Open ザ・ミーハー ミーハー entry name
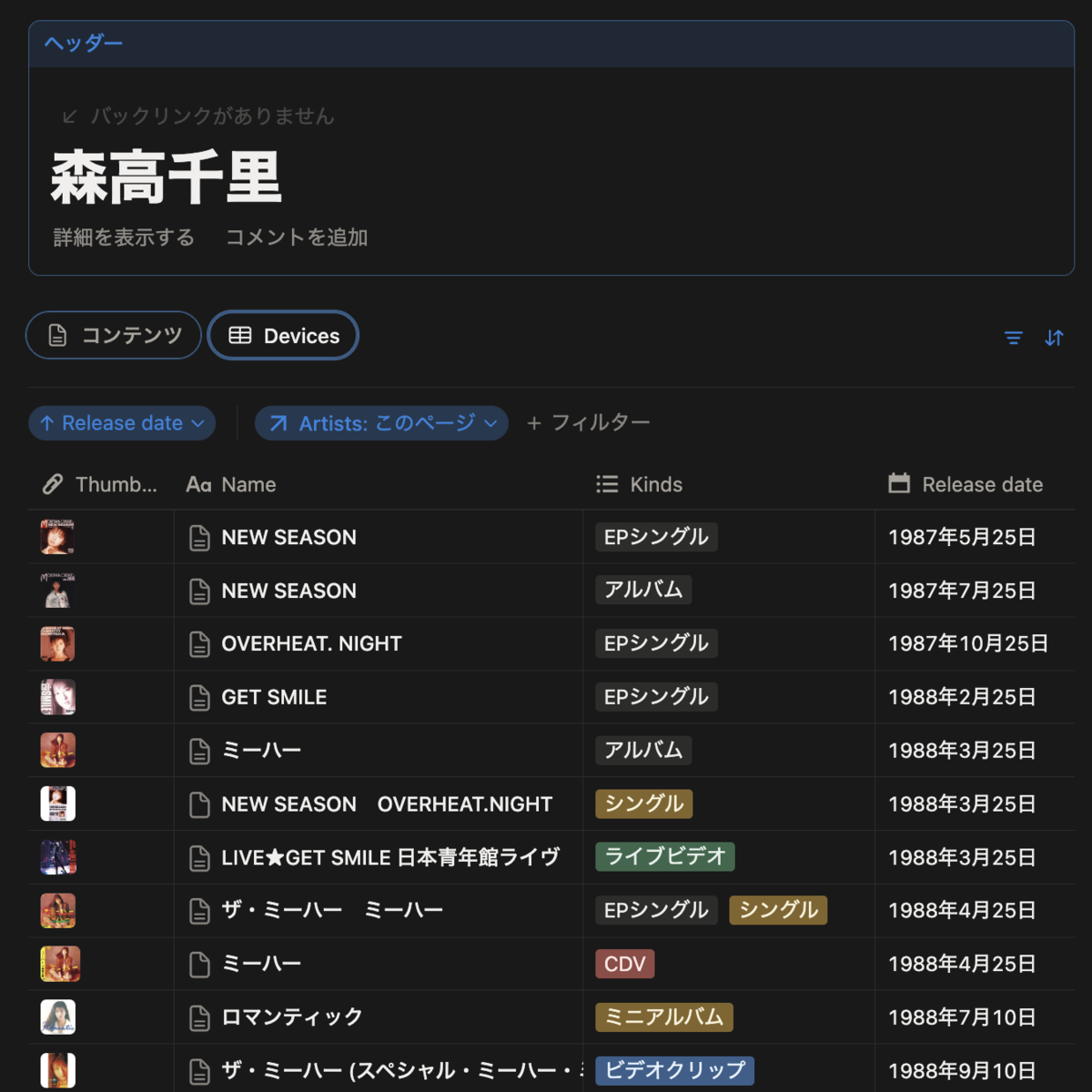Image resolution: width=1092 pixels, height=1092 pixels. 333,910
